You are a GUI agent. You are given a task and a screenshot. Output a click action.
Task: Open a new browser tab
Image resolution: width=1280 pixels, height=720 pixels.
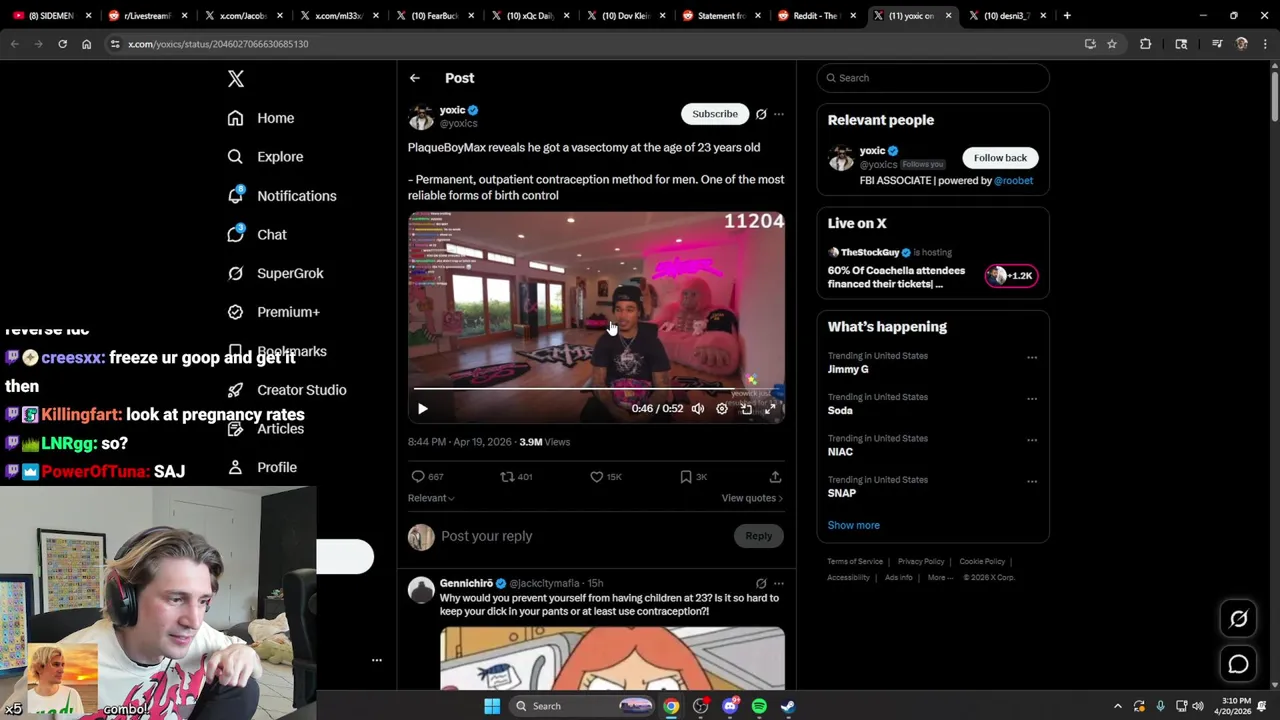tap(1067, 16)
